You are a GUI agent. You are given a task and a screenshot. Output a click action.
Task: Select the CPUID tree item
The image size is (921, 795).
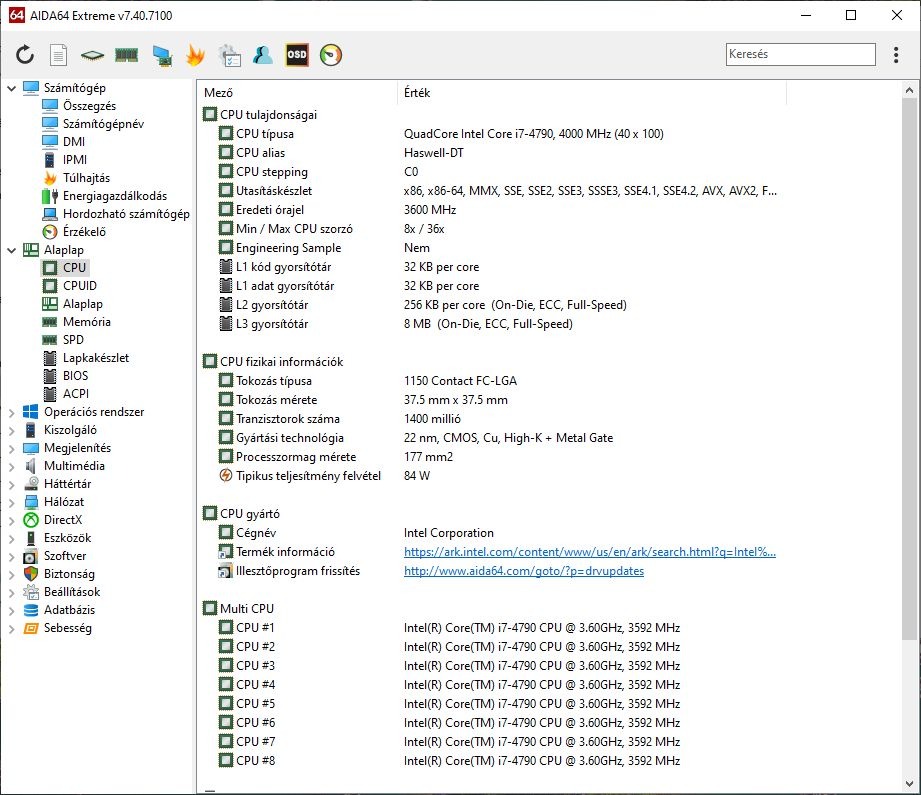(80, 286)
